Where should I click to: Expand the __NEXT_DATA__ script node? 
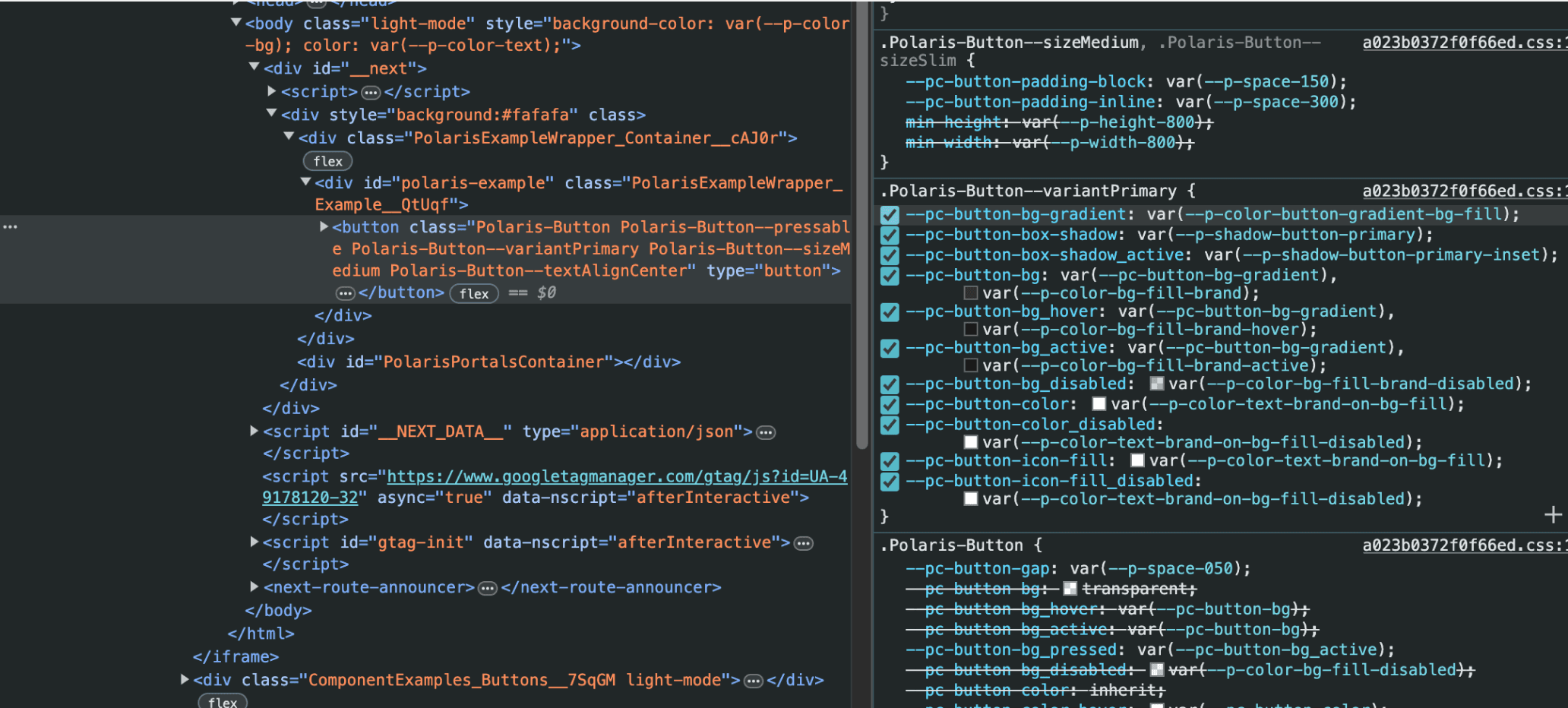point(254,431)
